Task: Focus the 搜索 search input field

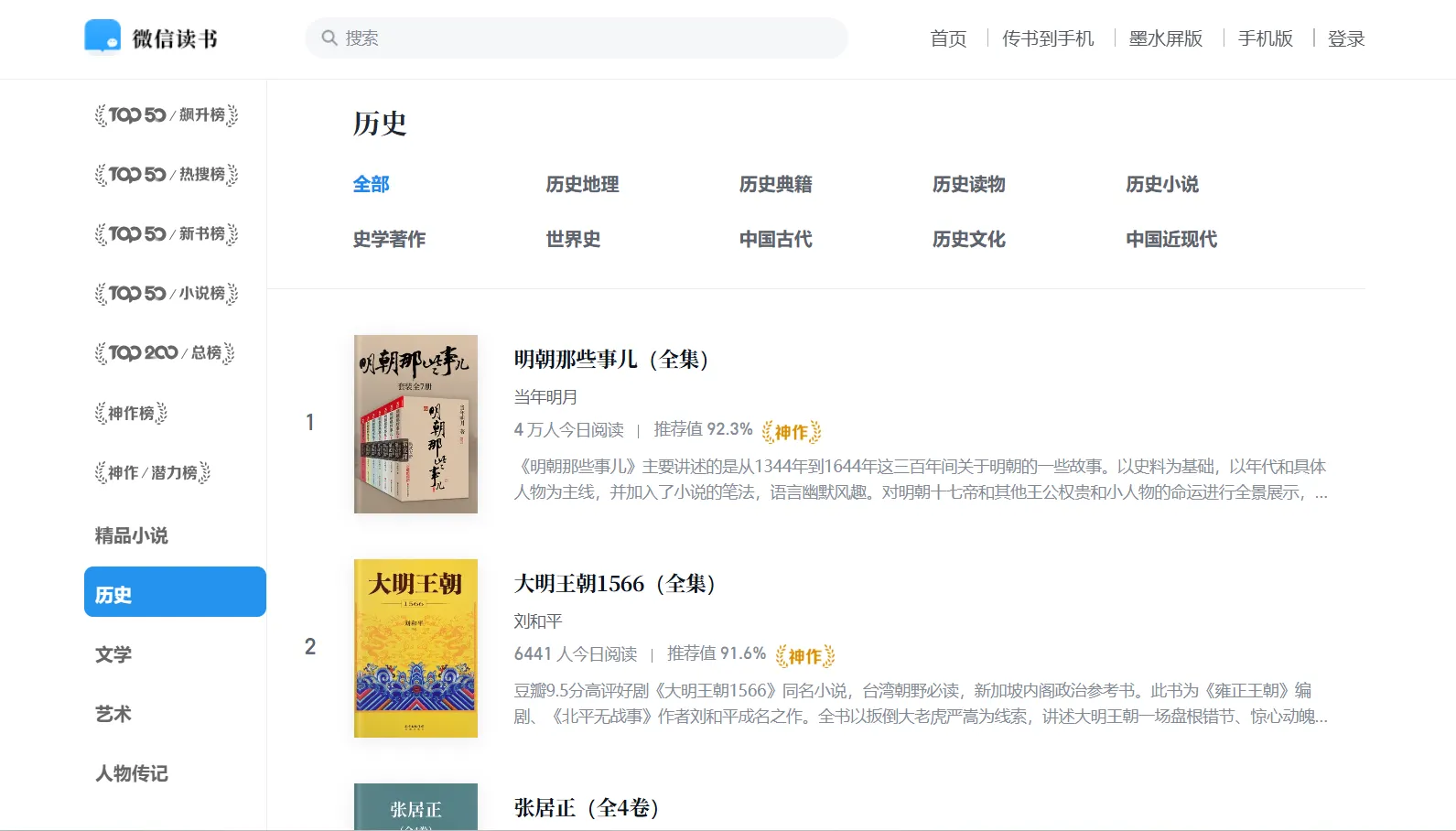Action: click(x=577, y=38)
